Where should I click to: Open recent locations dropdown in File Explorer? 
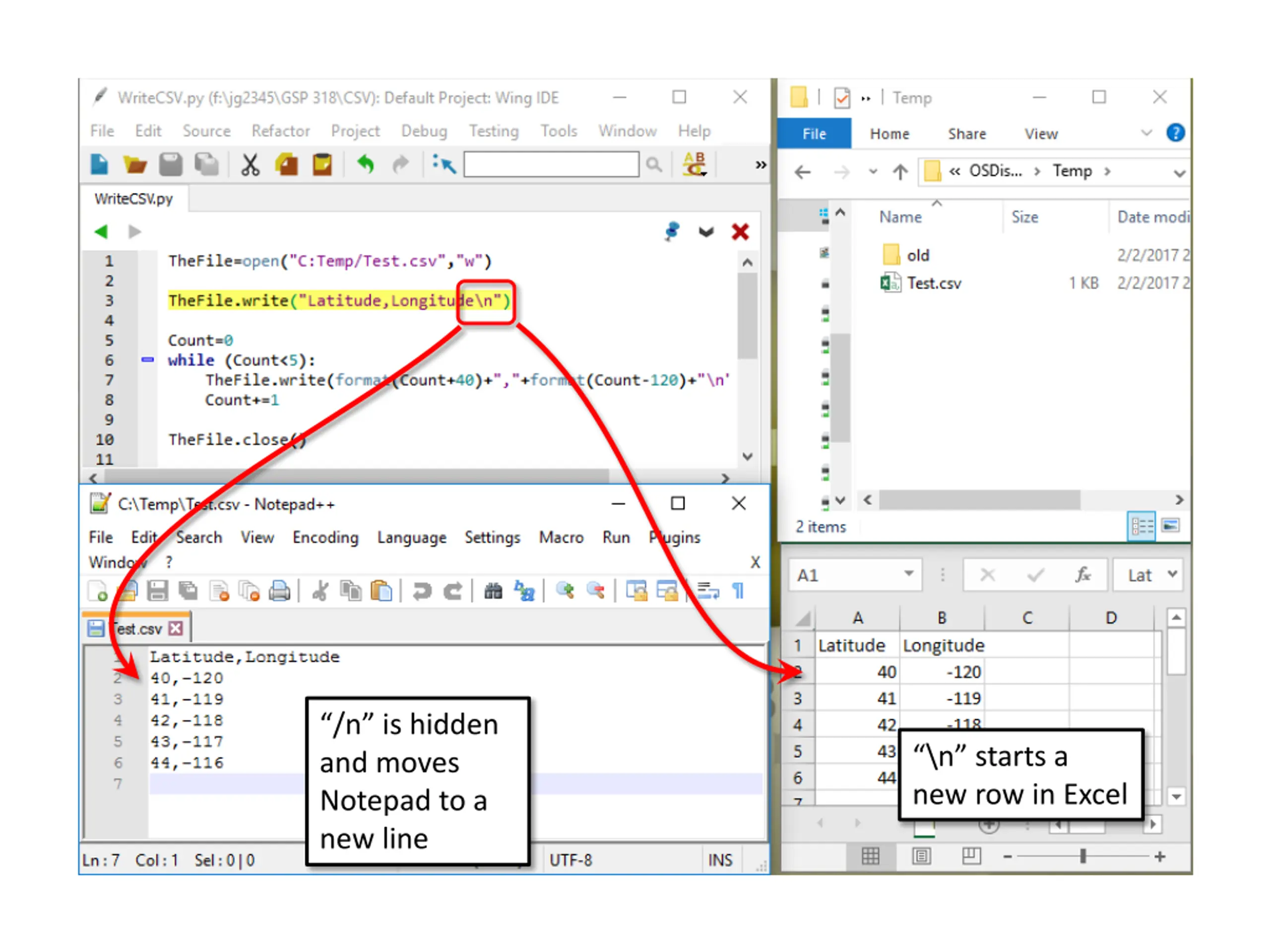873,172
